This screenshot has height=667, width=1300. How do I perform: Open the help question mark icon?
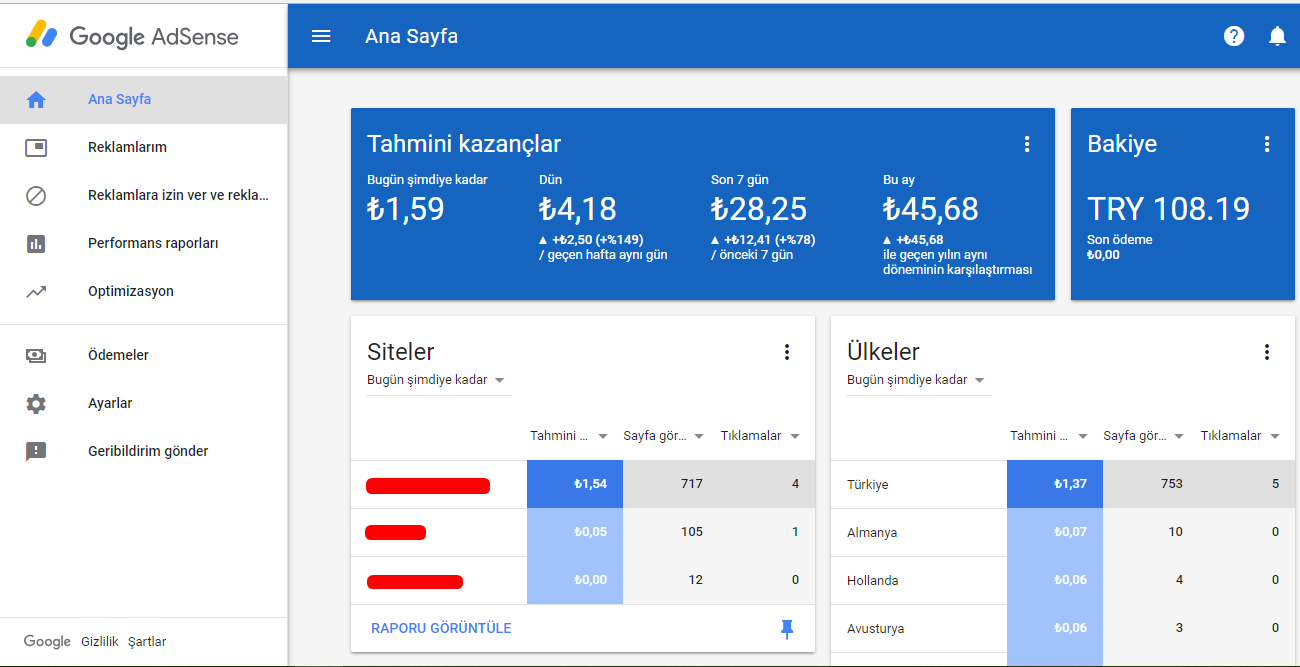[1234, 36]
